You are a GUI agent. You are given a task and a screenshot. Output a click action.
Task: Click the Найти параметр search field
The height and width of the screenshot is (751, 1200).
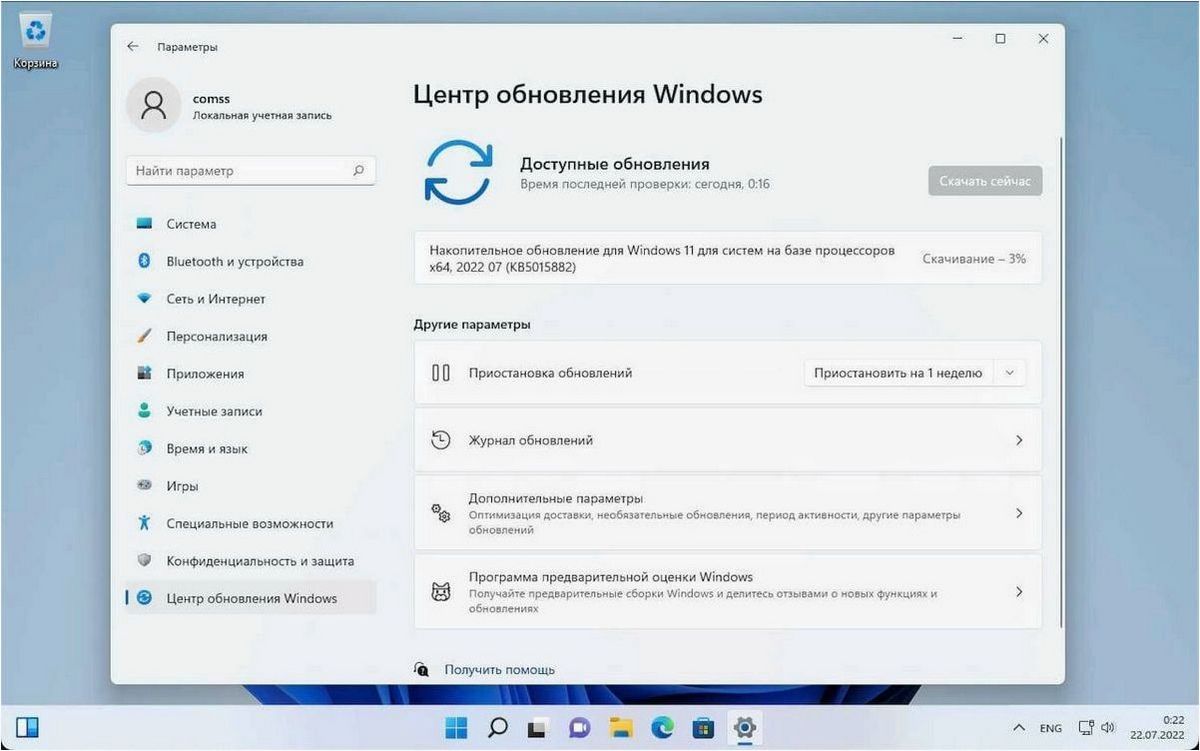(251, 171)
